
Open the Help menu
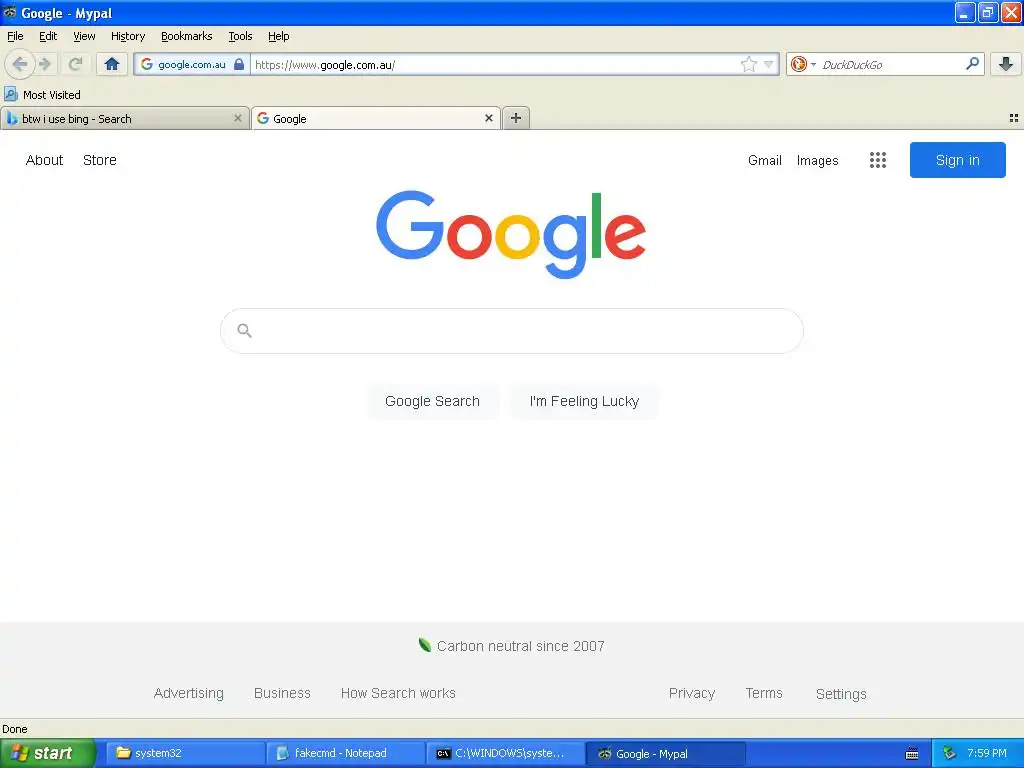[x=279, y=36]
